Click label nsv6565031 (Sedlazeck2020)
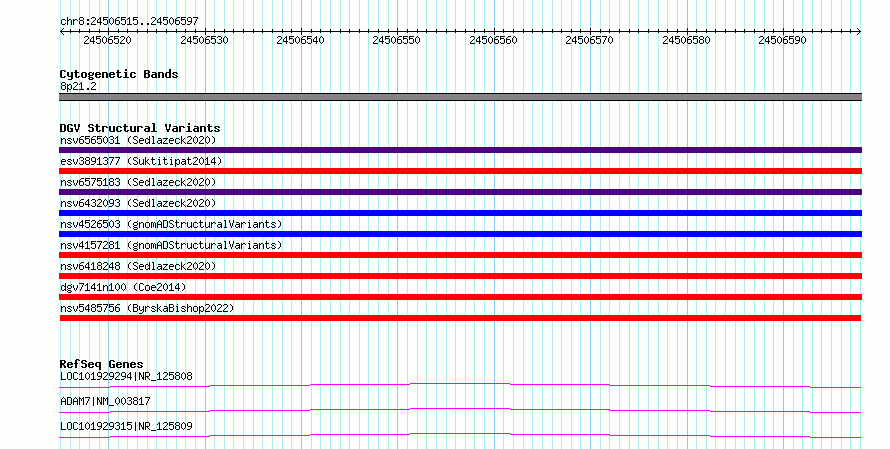 pyautogui.click(x=138, y=140)
